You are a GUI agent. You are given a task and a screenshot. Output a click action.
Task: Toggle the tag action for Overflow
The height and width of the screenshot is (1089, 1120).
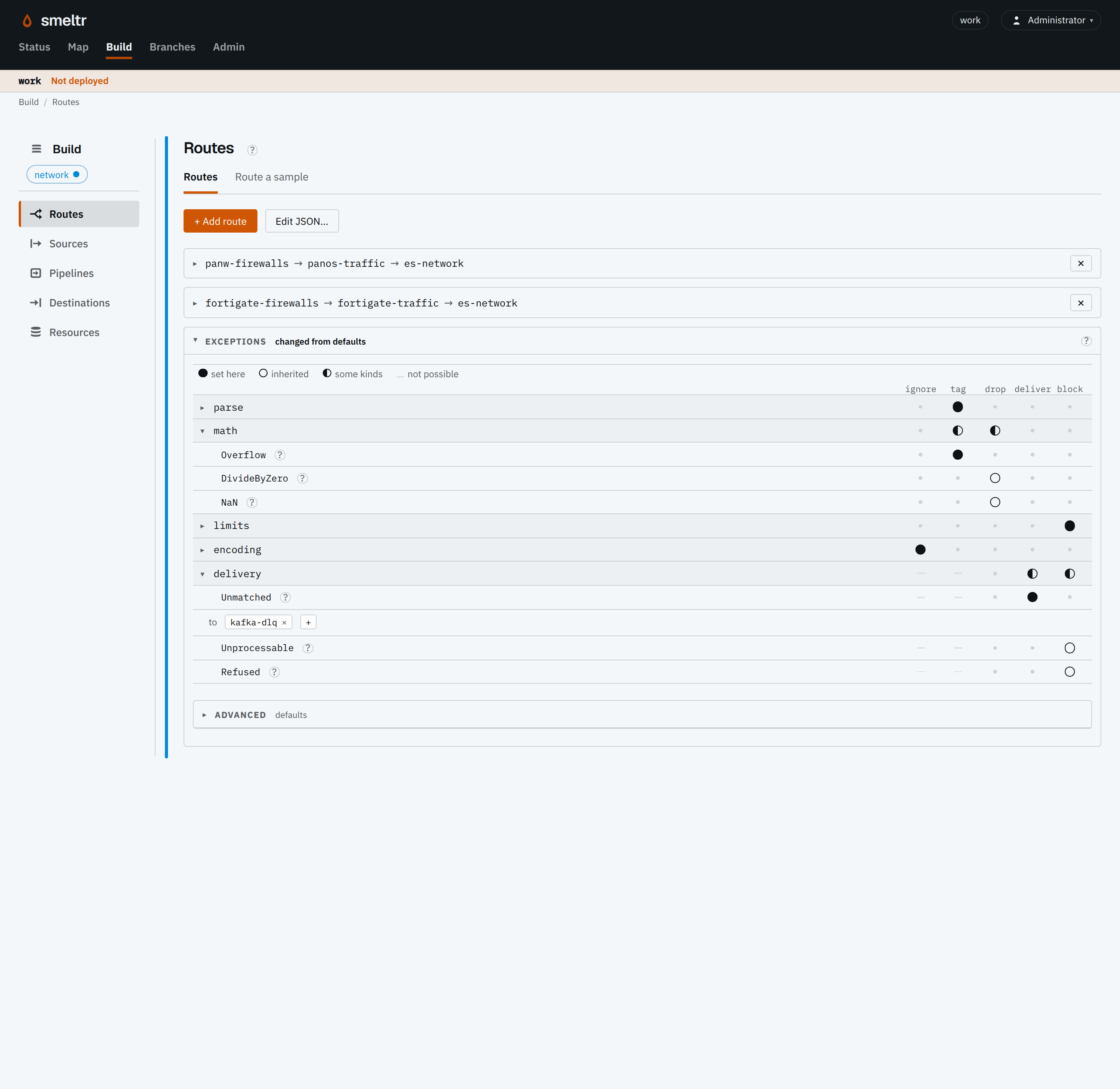click(x=957, y=455)
